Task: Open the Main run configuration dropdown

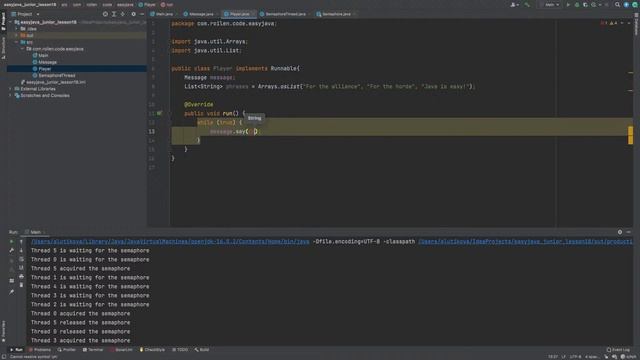Action: click(551, 5)
